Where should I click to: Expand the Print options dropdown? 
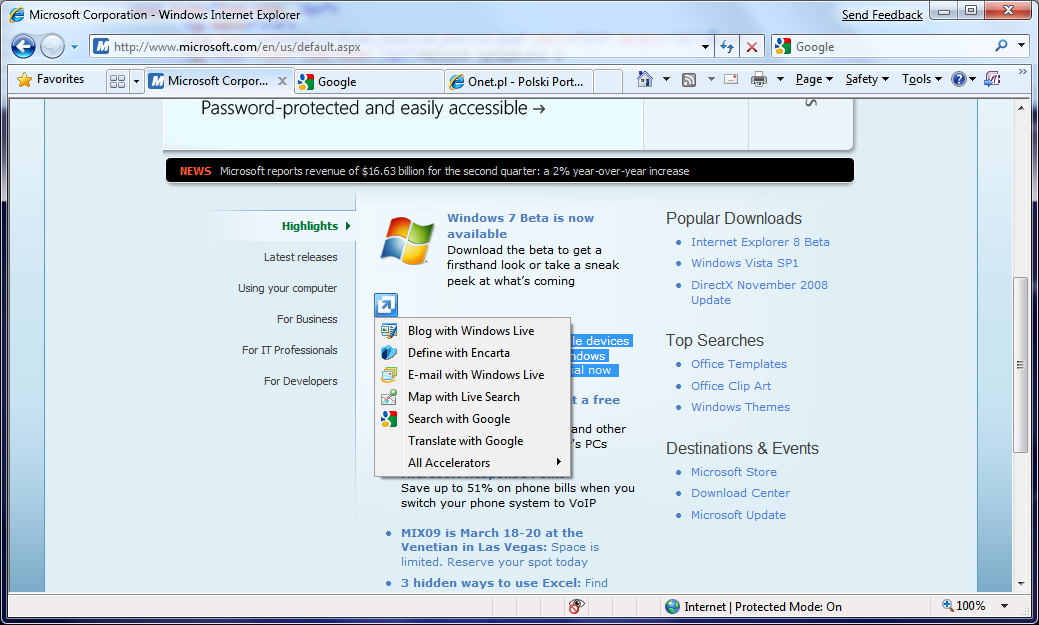pos(780,80)
